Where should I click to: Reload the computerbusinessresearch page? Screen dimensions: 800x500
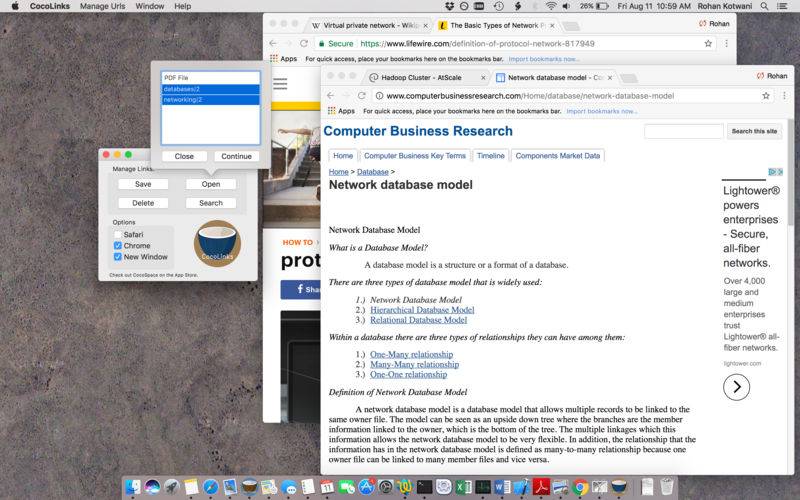362,96
